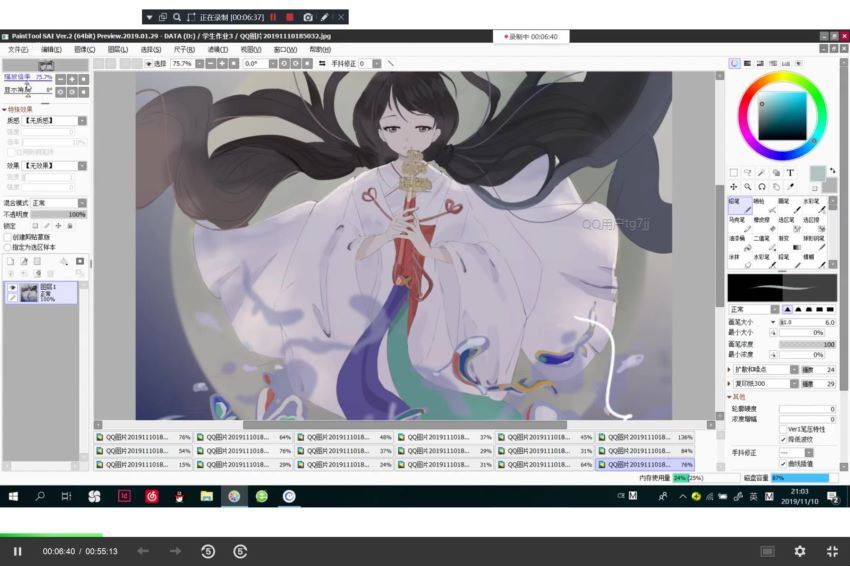Toggle visibility eye of 图层1

(12, 287)
